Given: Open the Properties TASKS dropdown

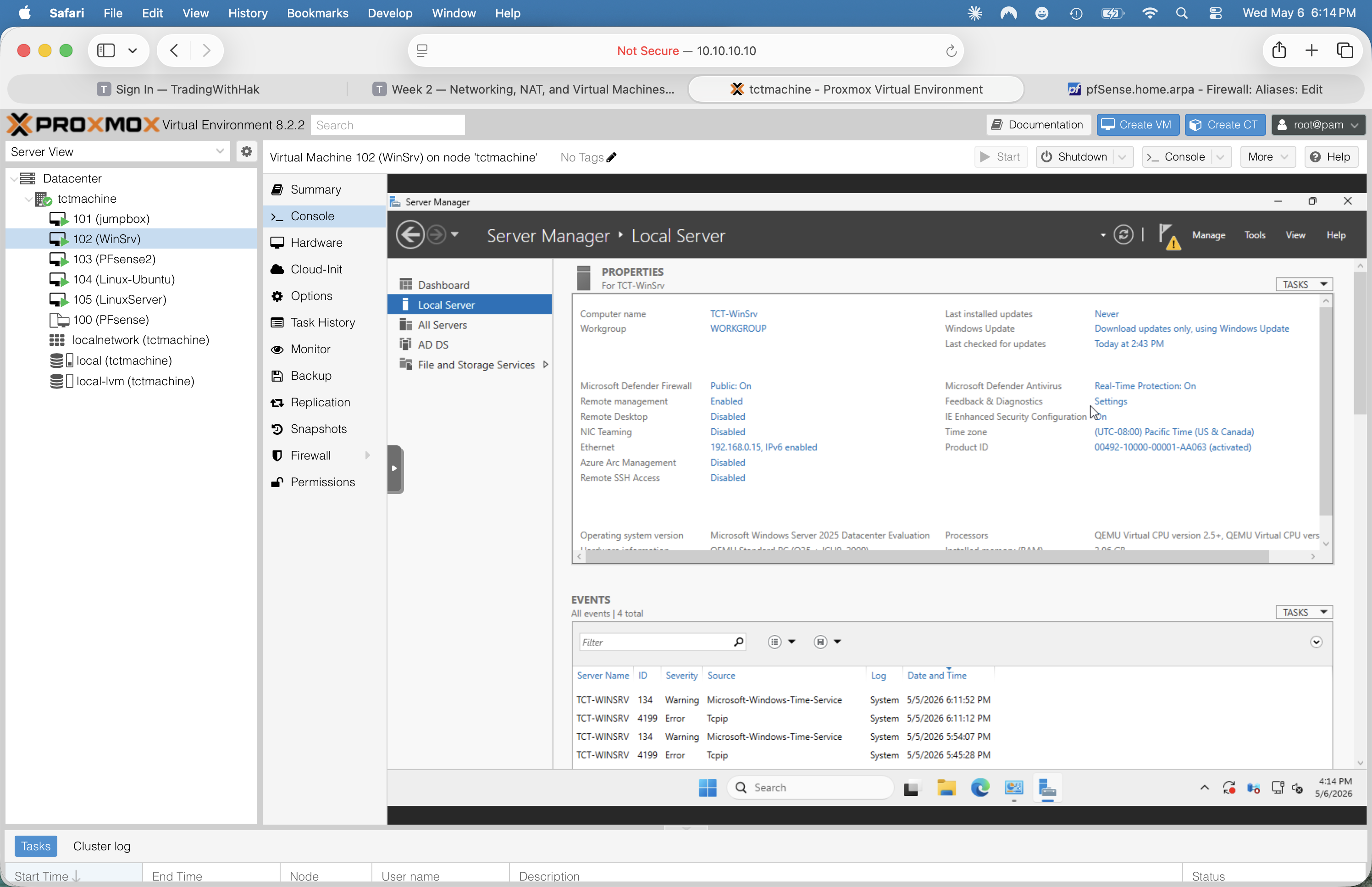Looking at the screenshot, I should (x=1304, y=284).
